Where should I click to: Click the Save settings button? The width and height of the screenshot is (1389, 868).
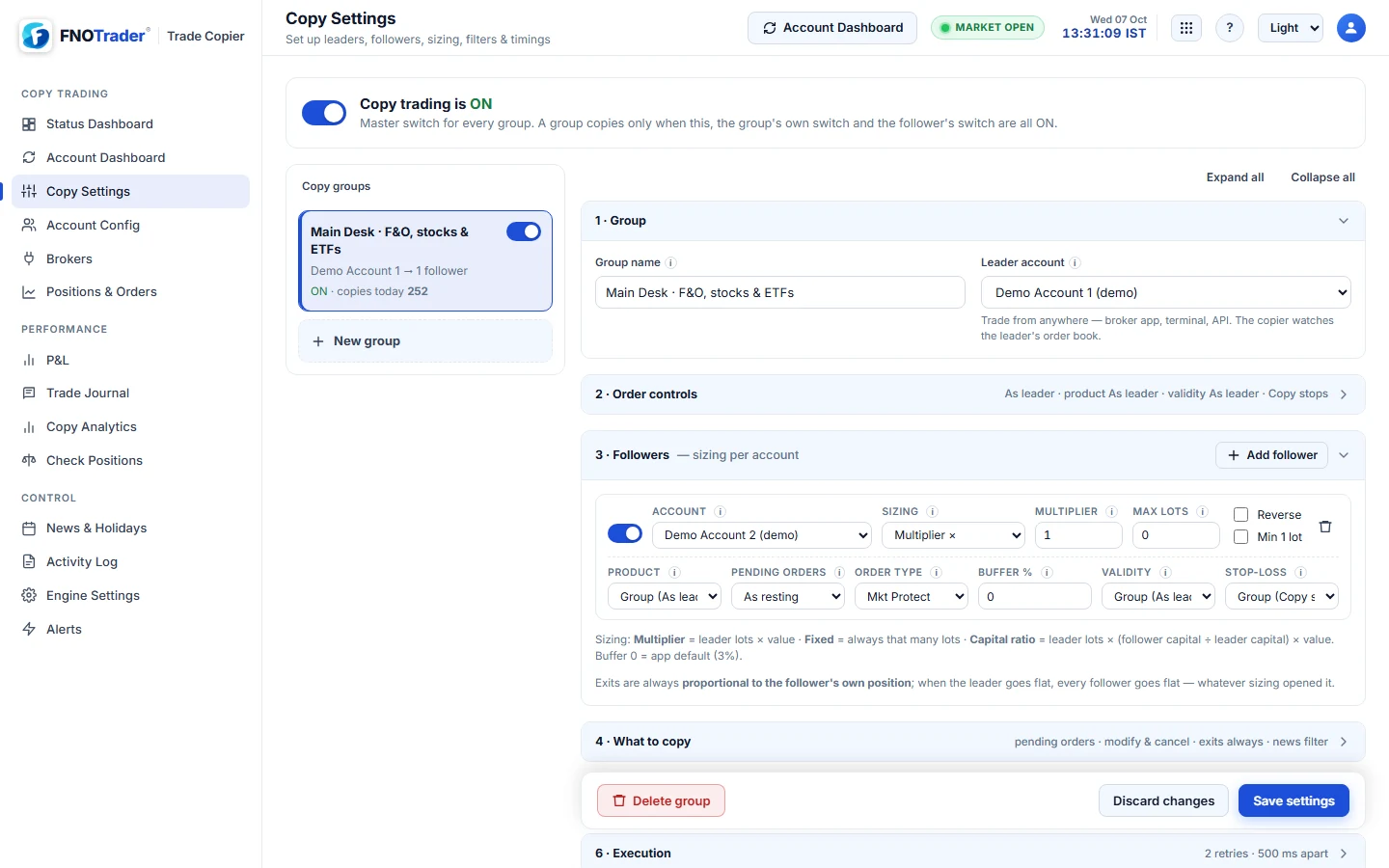(1294, 800)
